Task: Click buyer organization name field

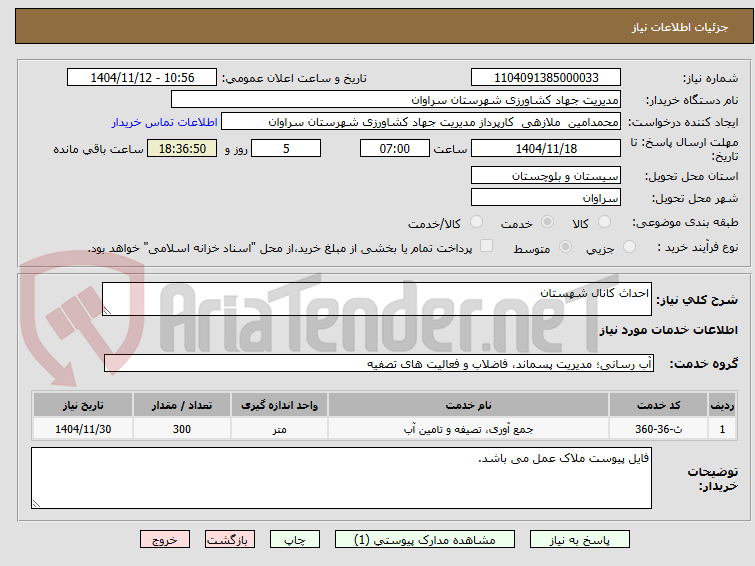Action: tap(396, 100)
